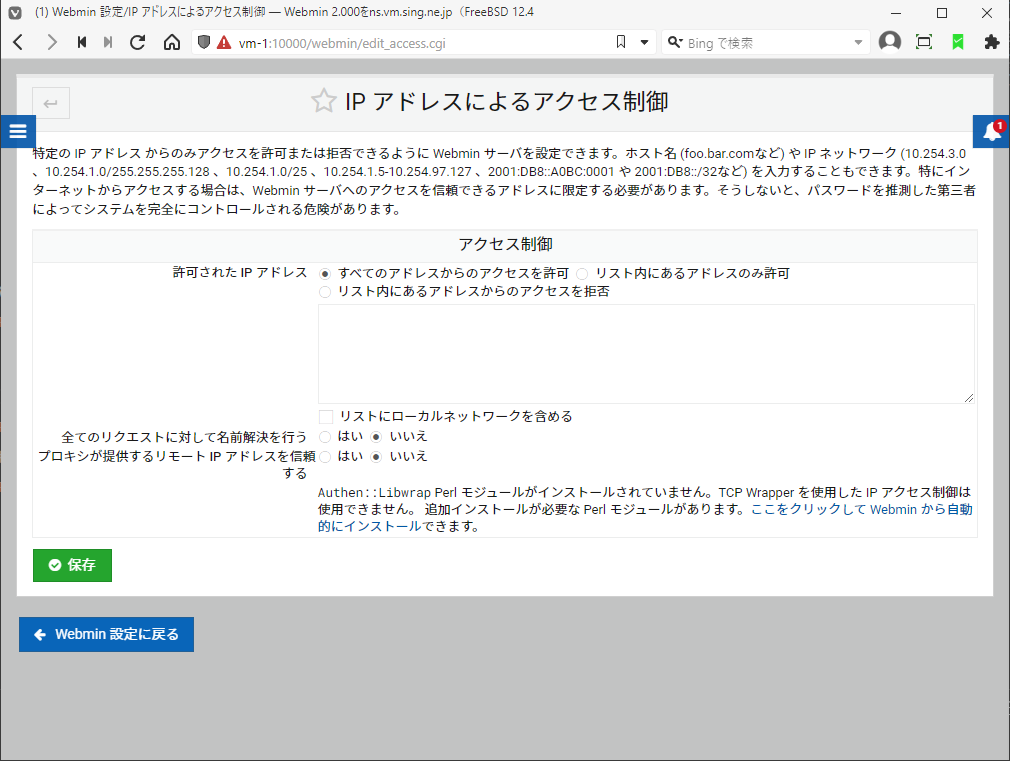Open extensions puzzle-piece menu
The height and width of the screenshot is (761, 1010).
(x=992, y=43)
